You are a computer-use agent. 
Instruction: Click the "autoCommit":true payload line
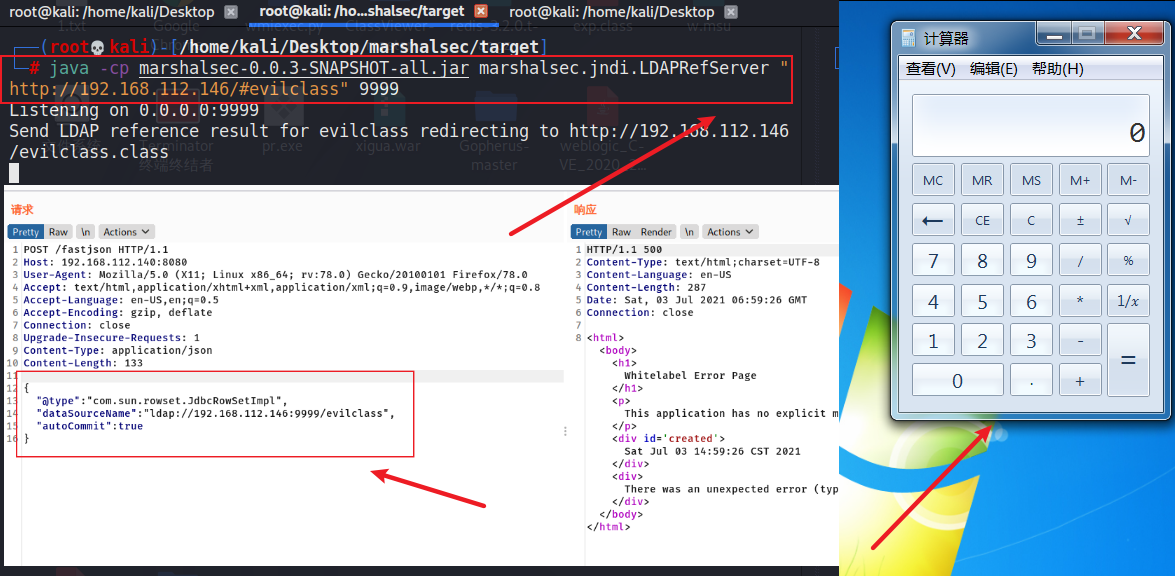[89, 426]
